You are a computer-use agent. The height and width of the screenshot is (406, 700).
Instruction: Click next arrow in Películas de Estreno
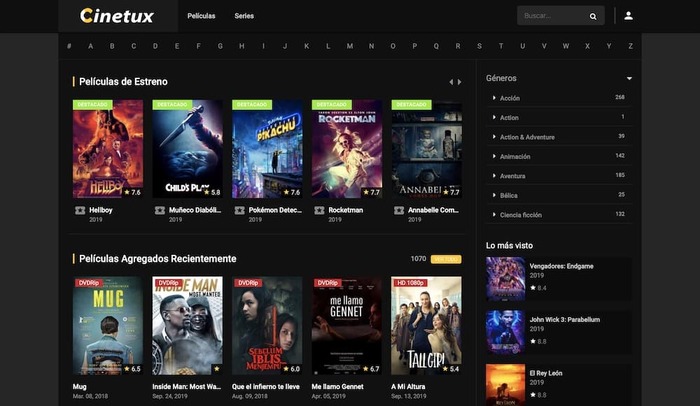[459, 82]
